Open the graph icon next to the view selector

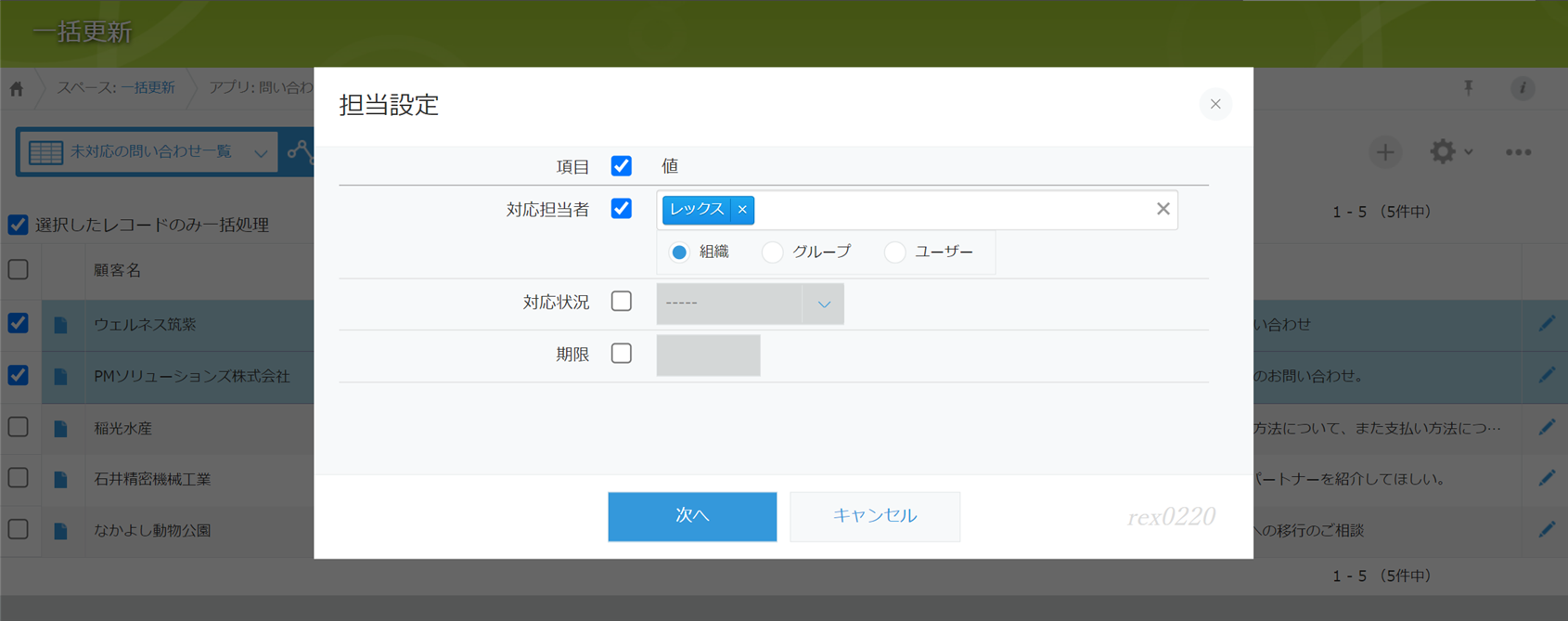[x=300, y=151]
